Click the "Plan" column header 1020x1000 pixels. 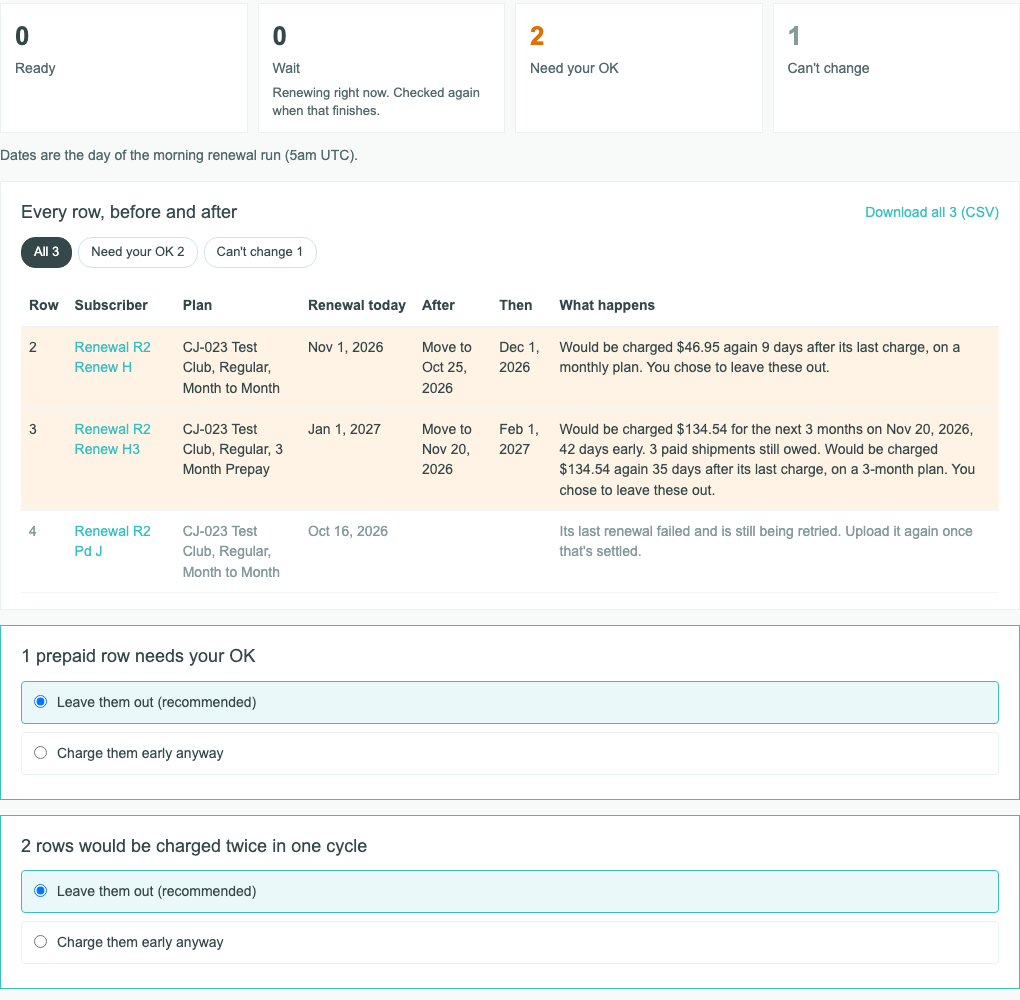pyautogui.click(x=197, y=305)
